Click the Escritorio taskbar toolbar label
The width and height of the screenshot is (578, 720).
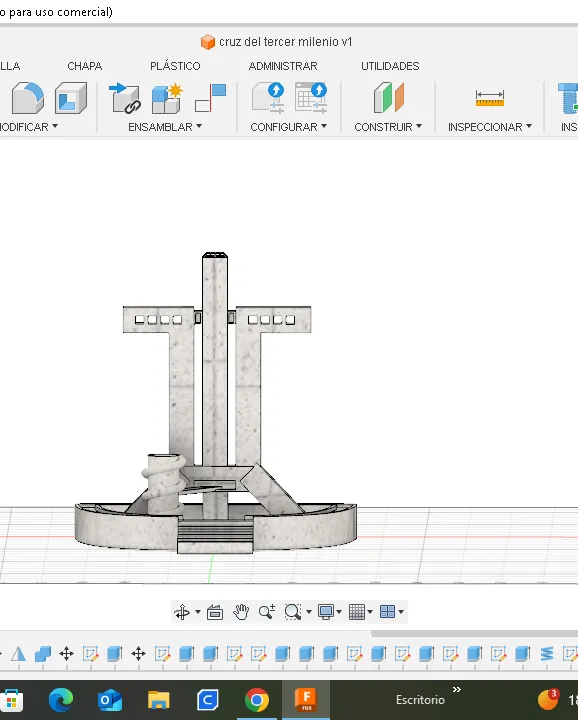pos(420,700)
